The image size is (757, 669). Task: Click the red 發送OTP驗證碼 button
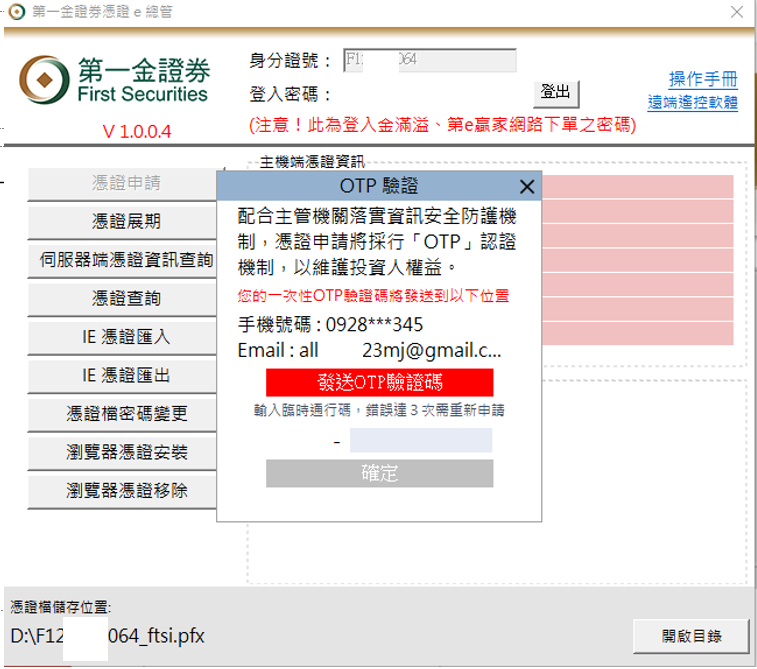pyautogui.click(x=379, y=383)
